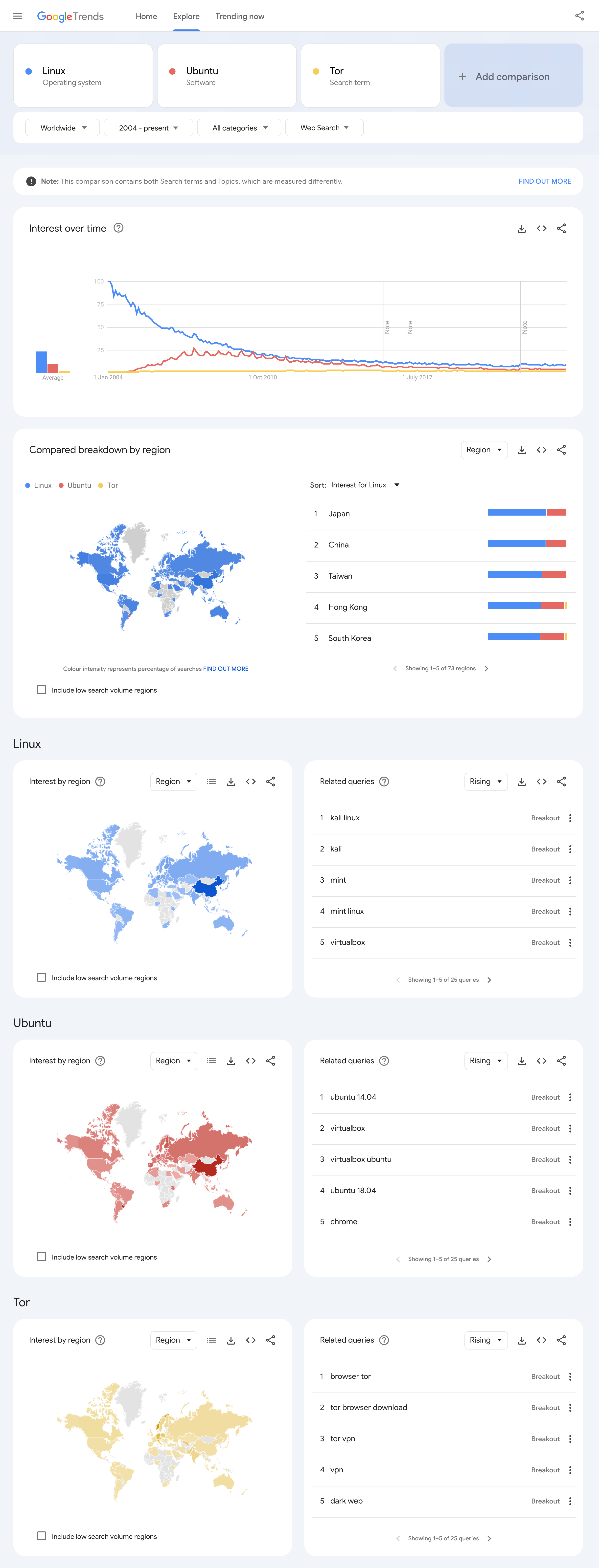Select Japan in the region ranking

(440, 514)
